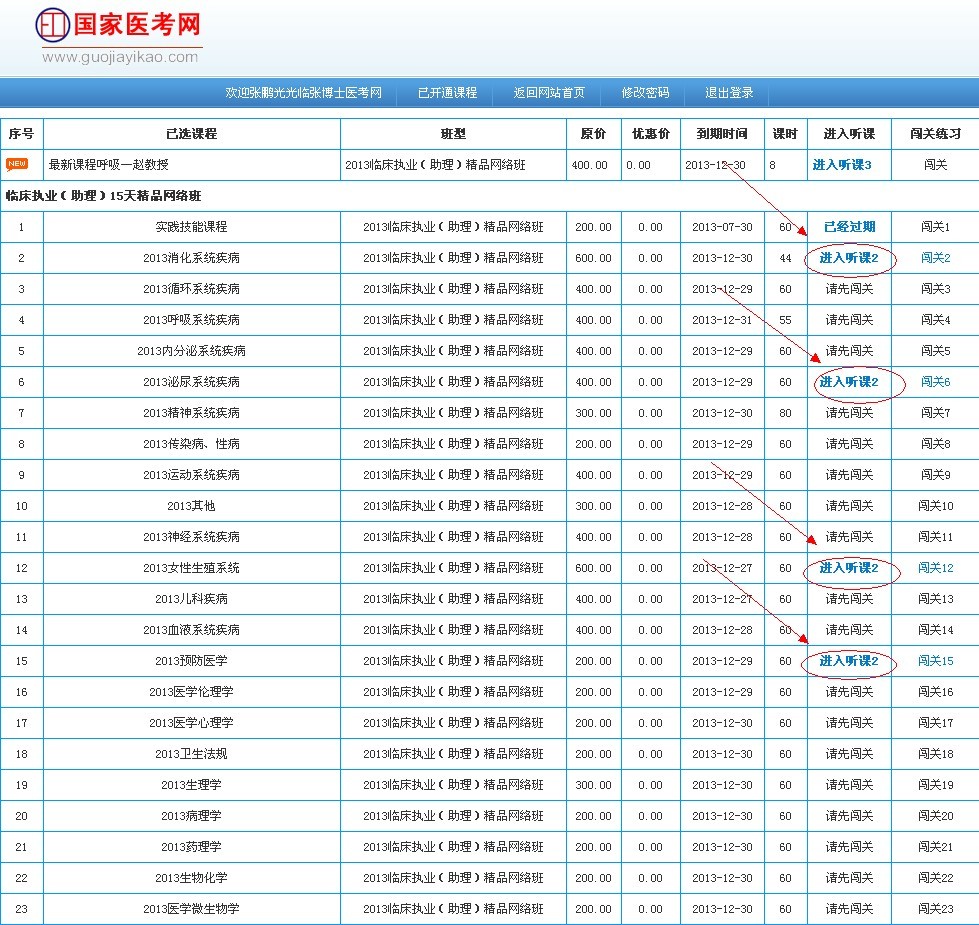
Task: Click the welcome text 欢迎张鹏光光临张博士医考网
Action: click(303, 93)
